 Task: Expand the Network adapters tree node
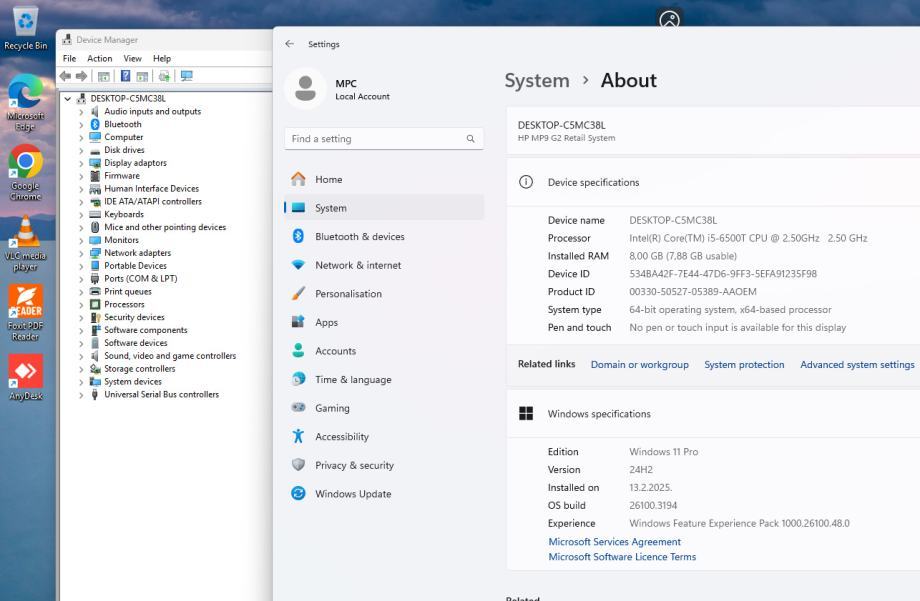point(82,253)
